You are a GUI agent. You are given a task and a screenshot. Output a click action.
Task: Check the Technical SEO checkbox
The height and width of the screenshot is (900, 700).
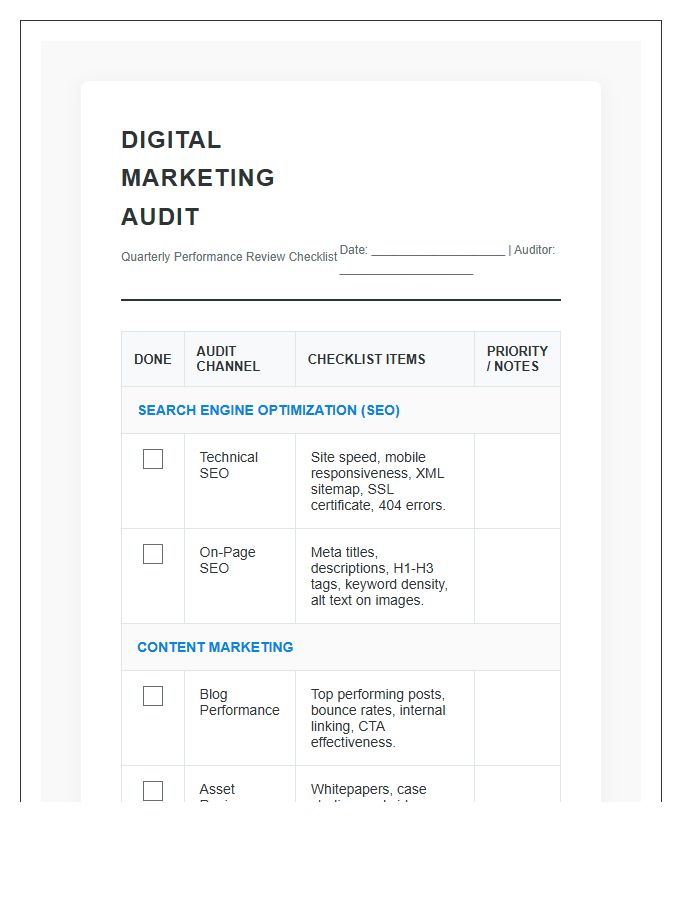[x=153, y=459]
